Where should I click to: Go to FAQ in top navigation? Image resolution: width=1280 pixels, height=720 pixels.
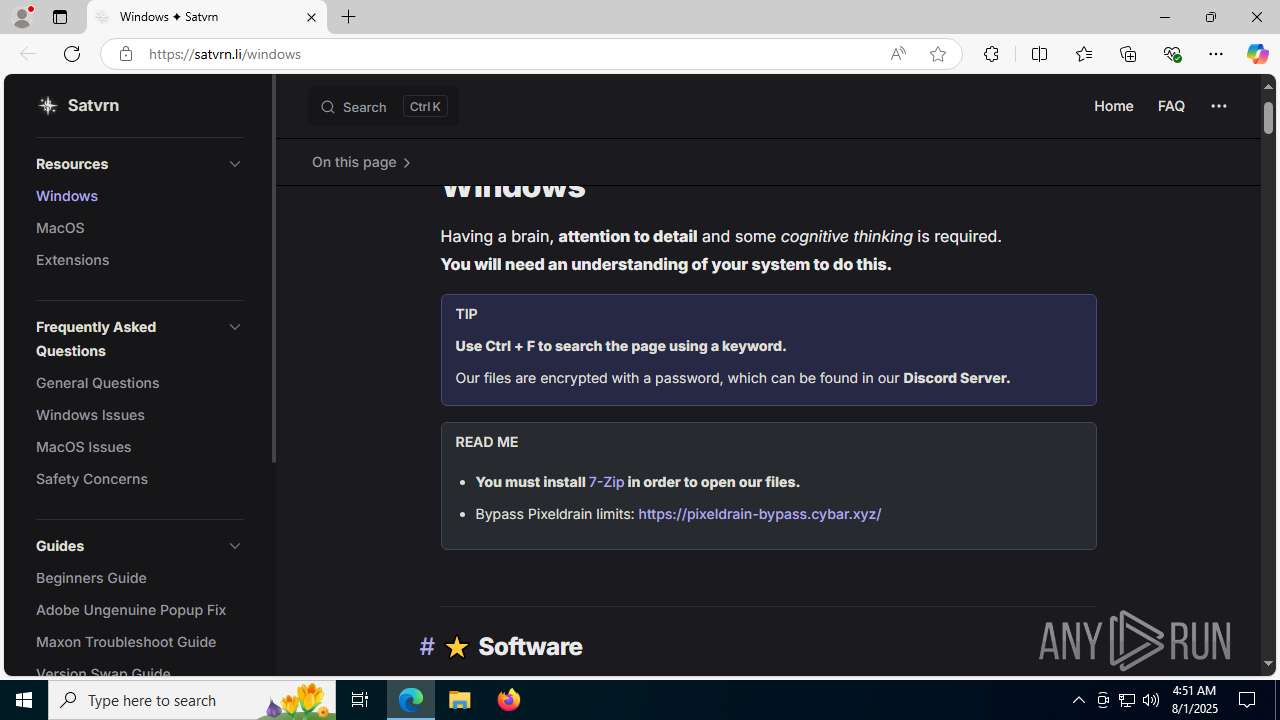pos(1171,106)
